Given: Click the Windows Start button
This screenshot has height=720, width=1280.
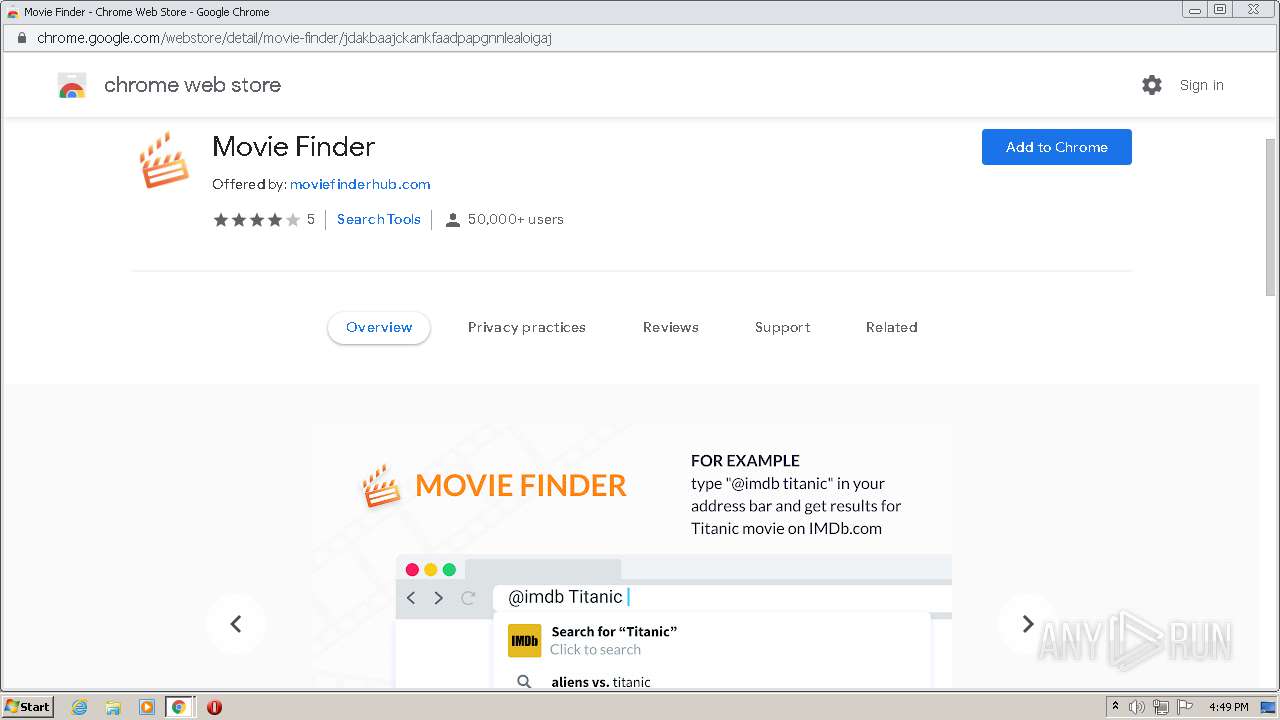Looking at the screenshot, I should [x=28, y=706].
